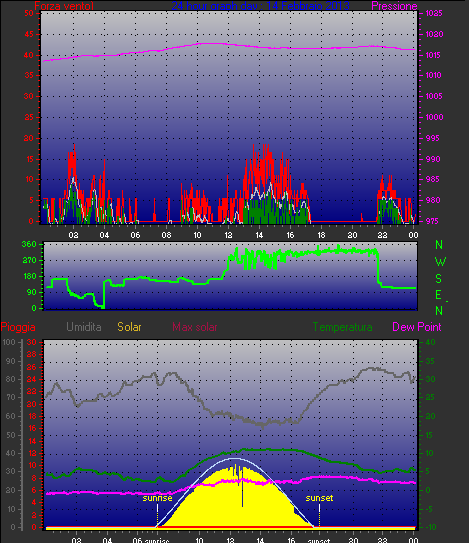Click the S wind direction label

point(439,278)
